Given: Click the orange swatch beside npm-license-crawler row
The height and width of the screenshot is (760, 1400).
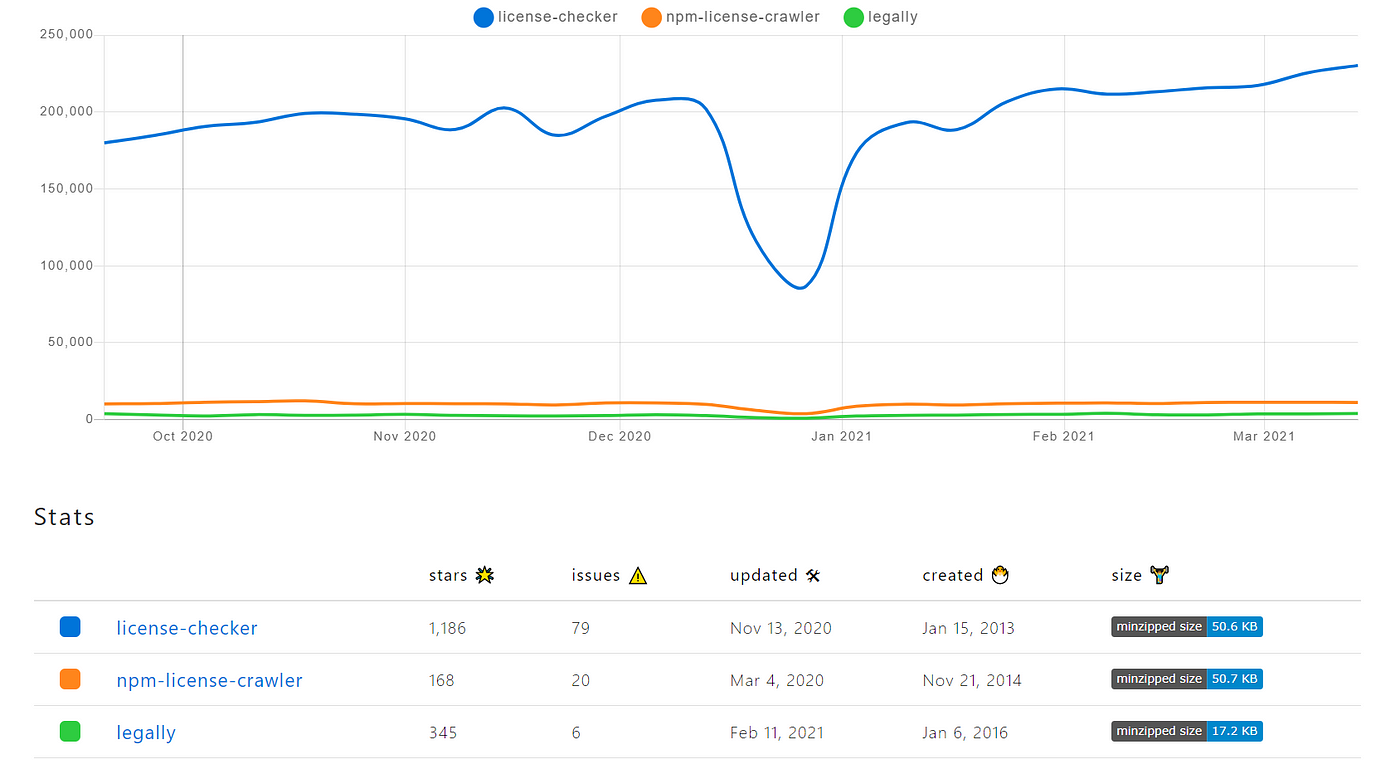Looking at the screenshot, I should (70, 679).
